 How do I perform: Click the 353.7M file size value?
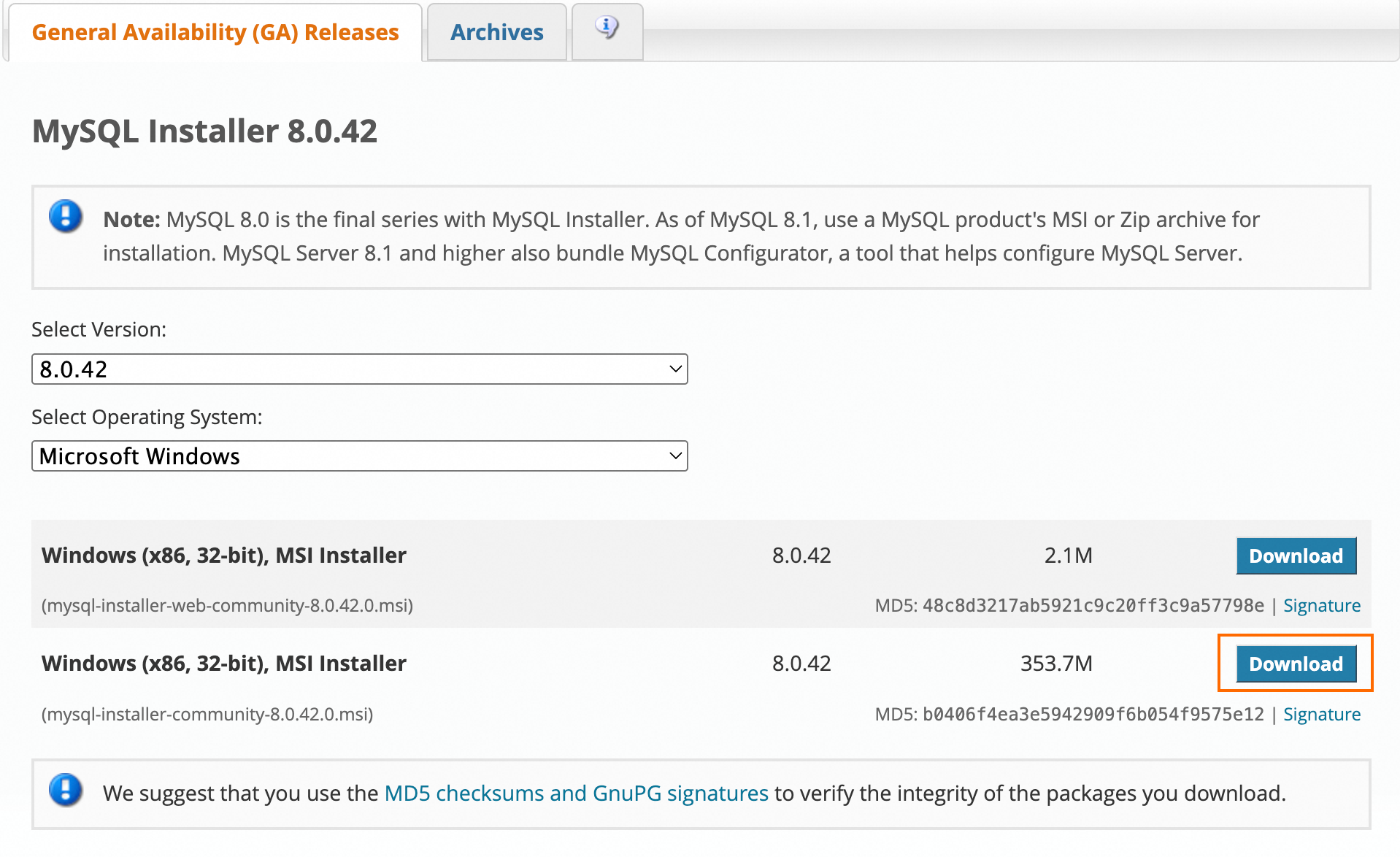point(1056,664)
